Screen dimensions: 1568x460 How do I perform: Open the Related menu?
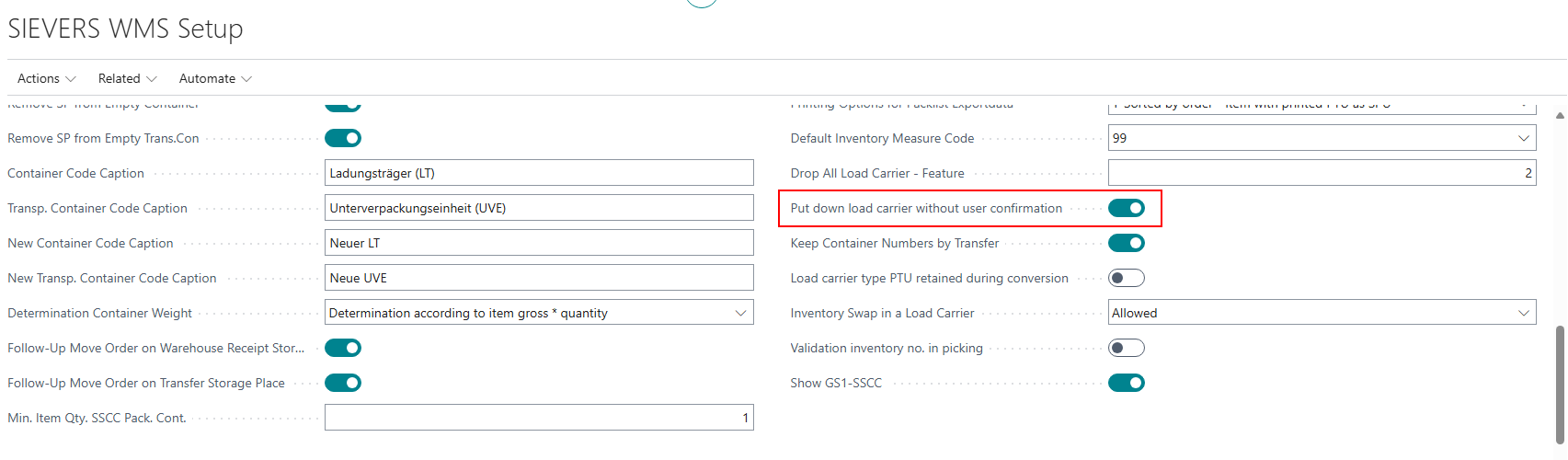[x=127, y=78]
